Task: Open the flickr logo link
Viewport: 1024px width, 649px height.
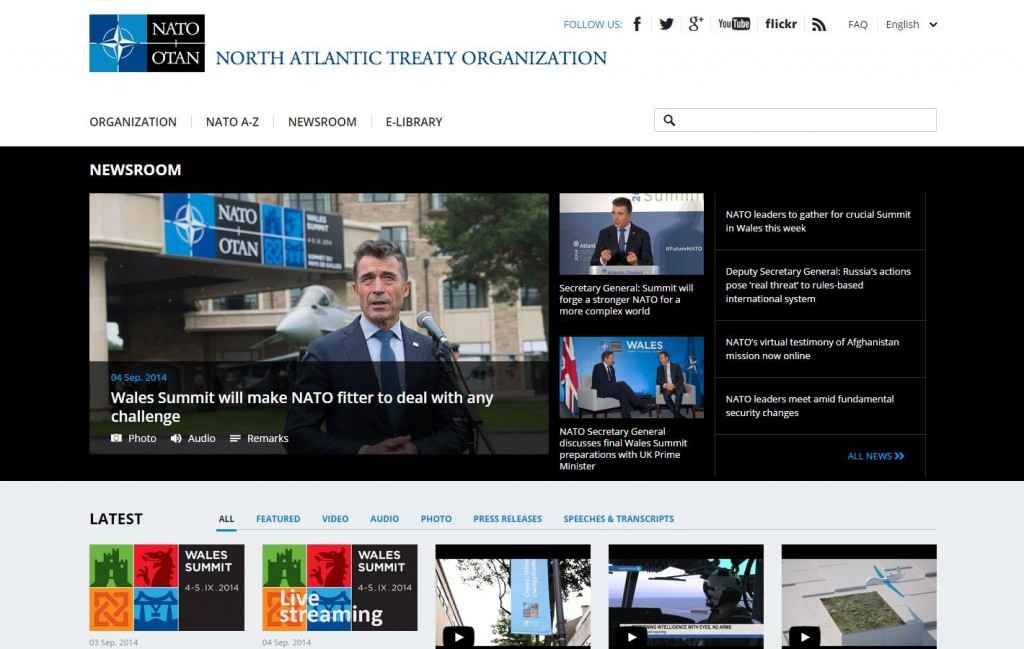Action: coord(781,24)
